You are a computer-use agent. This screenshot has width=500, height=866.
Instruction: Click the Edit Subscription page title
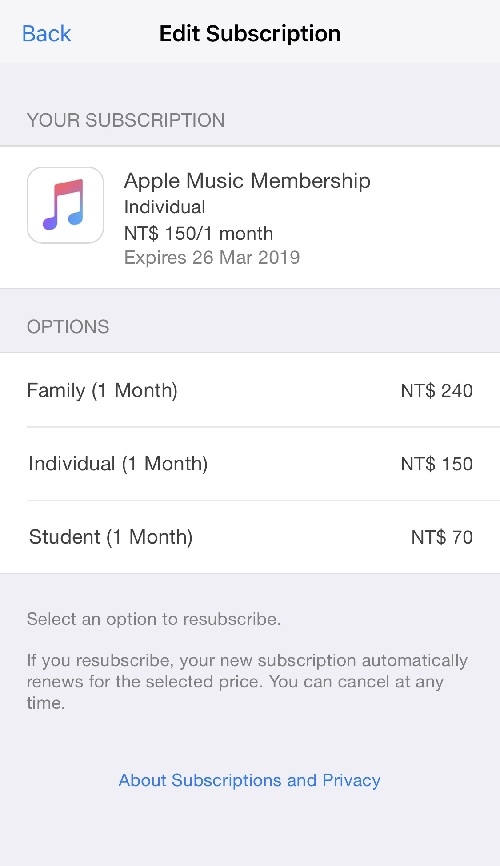(250, 34)
